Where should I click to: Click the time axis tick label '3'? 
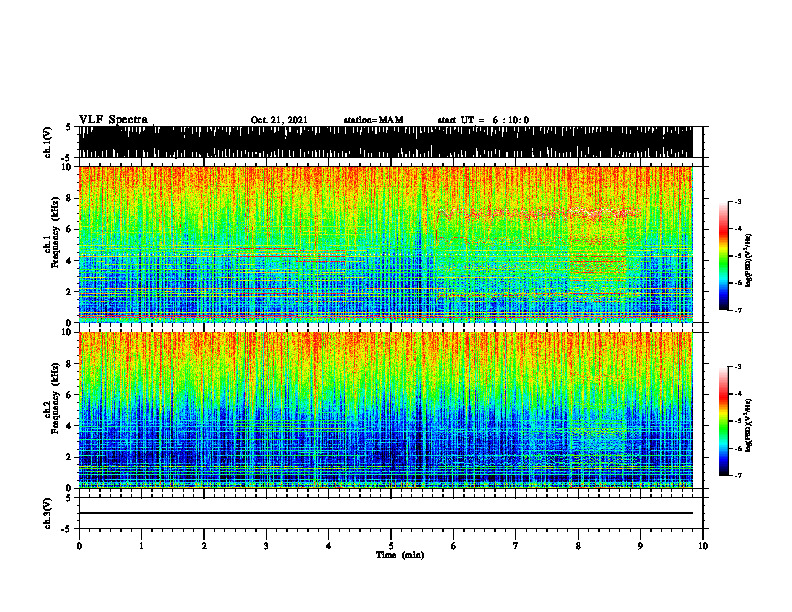[266, 546]
